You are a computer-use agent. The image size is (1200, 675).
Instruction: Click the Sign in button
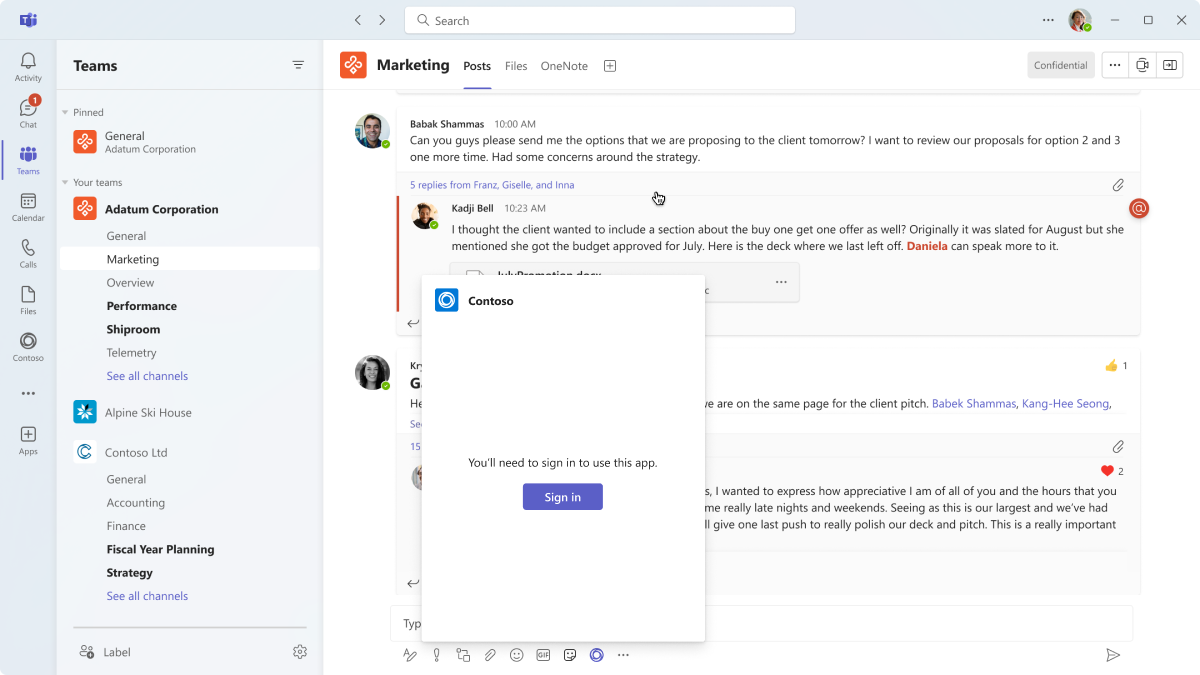[563, 497]
